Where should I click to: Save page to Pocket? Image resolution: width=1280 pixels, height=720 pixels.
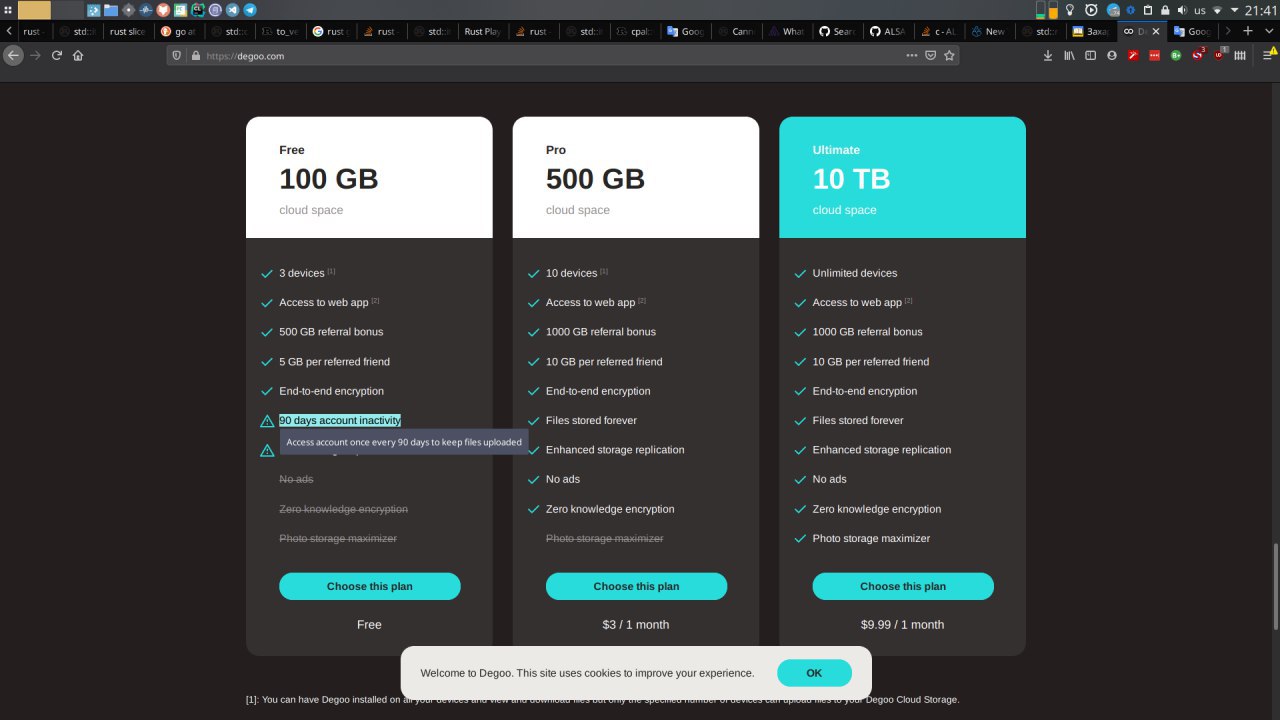(x=930, y=56)
